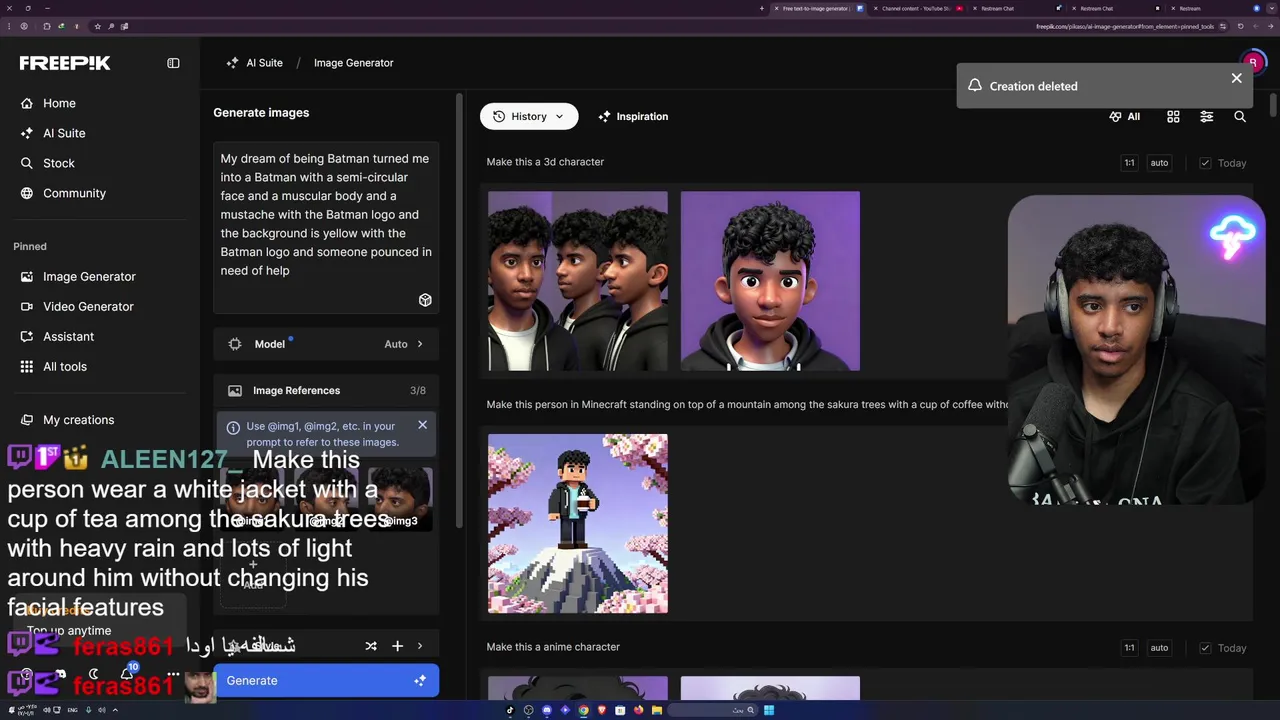The width and height of the screenshot is (1280, 720).
Task: Click the 1:1 ratio tag on anime character row
Action: [1129, 648]
